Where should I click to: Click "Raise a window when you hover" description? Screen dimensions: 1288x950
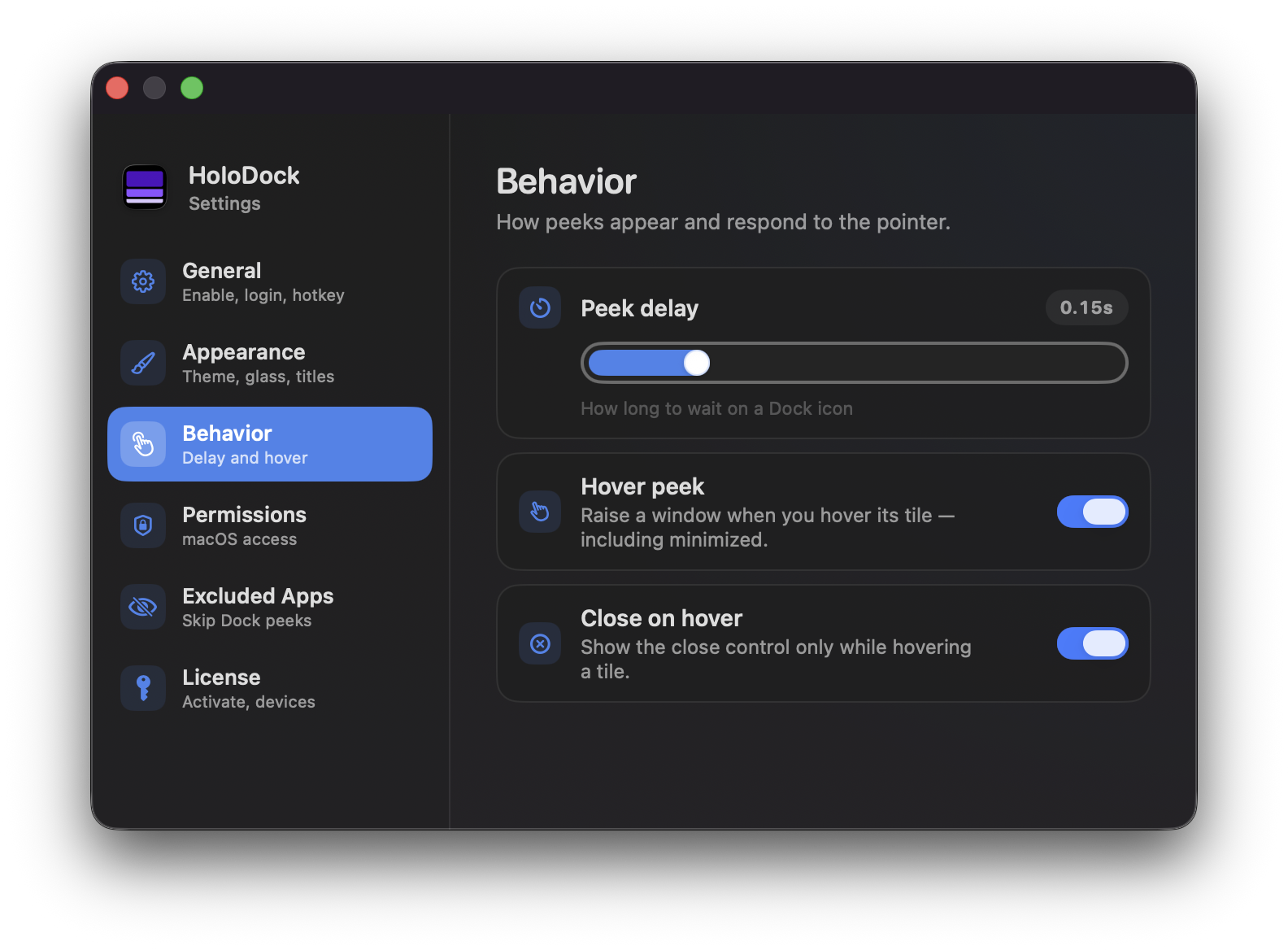pyautogui.click(x=767, y=527)
